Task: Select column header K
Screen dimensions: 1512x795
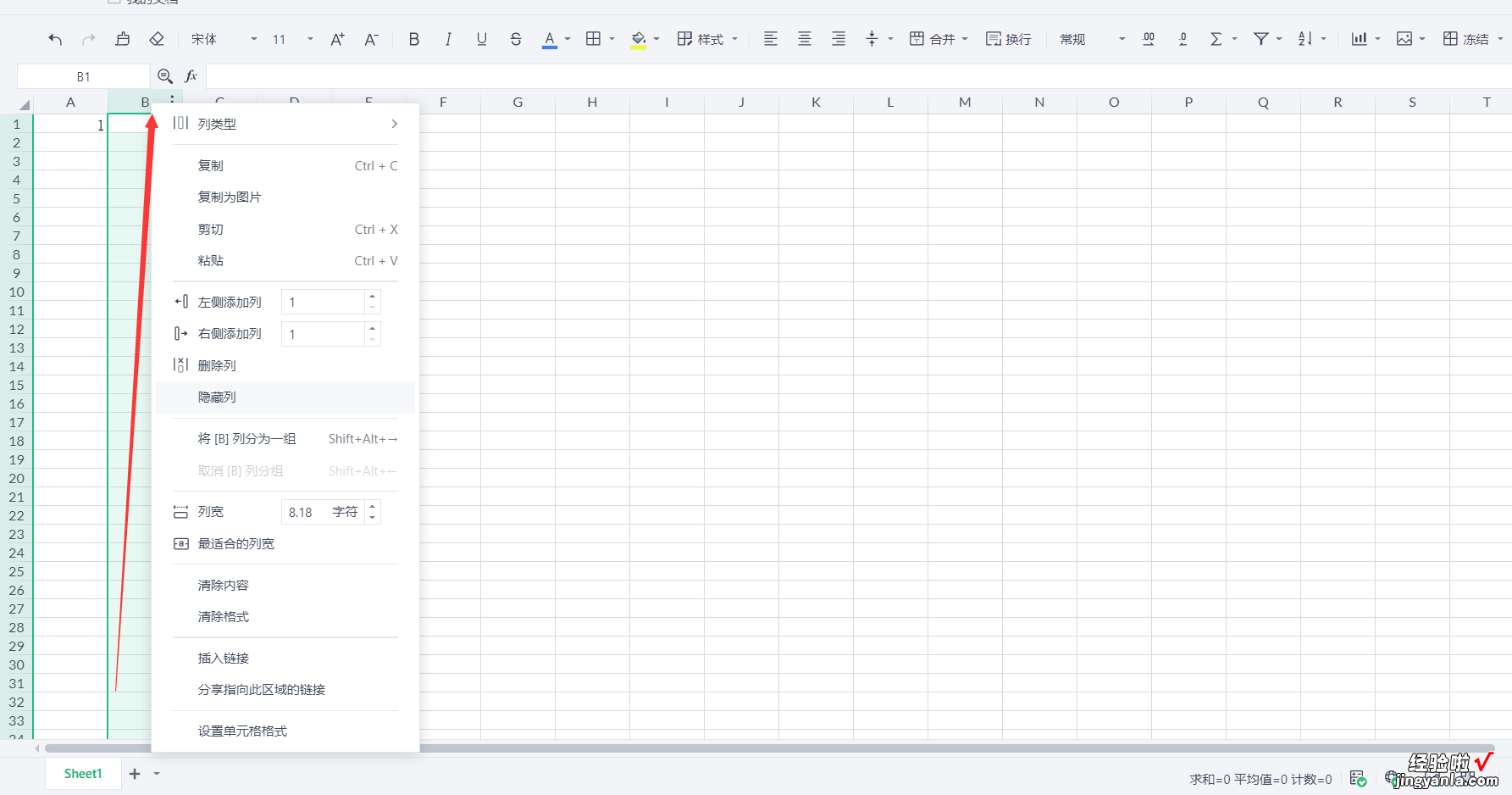Action: click(x=816, y=102)
